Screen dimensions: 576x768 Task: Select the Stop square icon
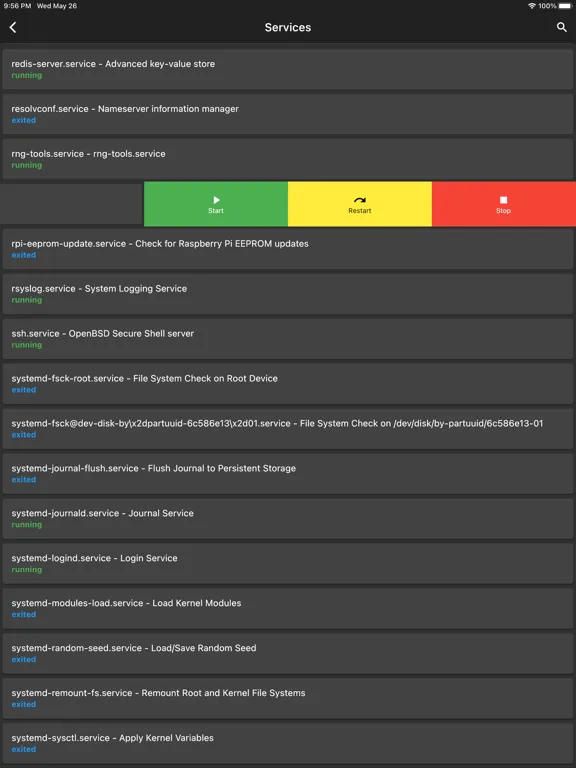click(x=504, y=200)
